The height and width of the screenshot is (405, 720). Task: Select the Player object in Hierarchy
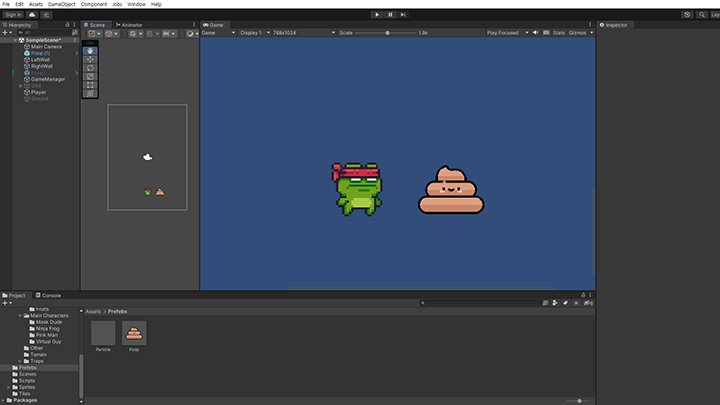pyautogui.click(x=39, y=92)
